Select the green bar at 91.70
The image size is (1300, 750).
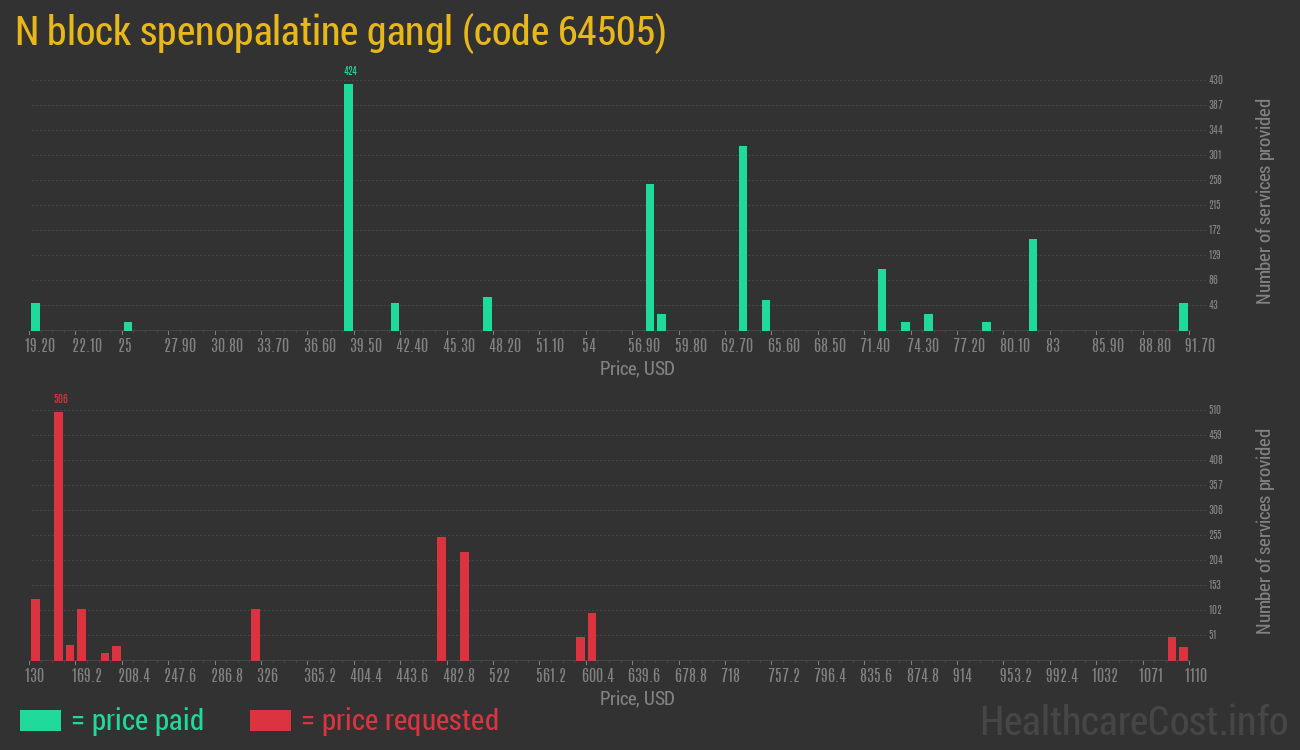1183,317
